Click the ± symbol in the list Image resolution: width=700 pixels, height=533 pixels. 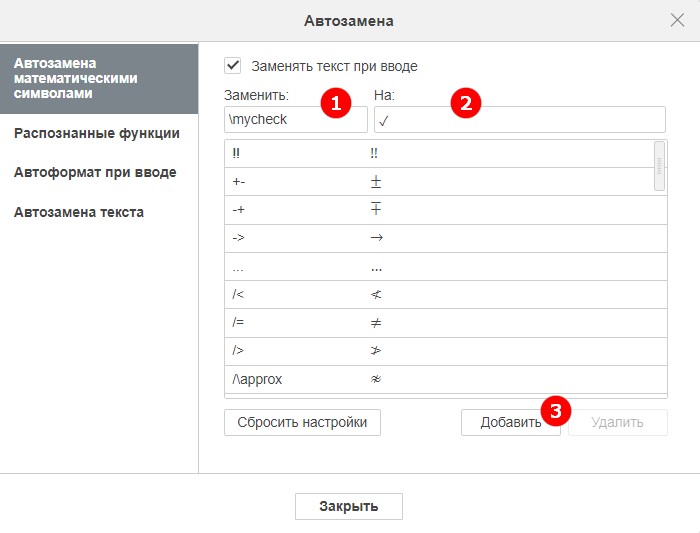coord(376,181)
